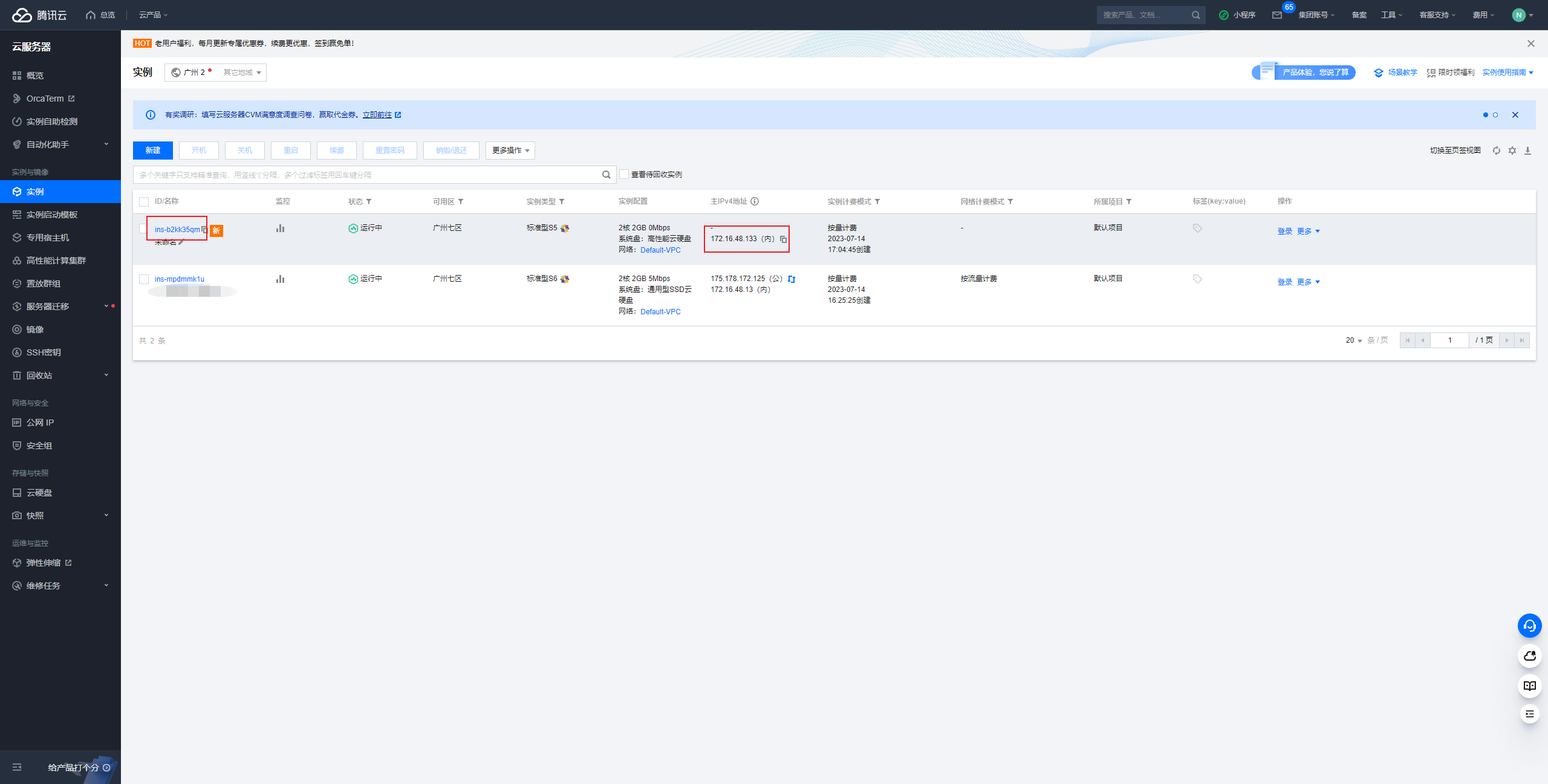The image size is (1548, 784).
Task: Click the info icon beside 主IPv4地址
Action: [755, 201]
